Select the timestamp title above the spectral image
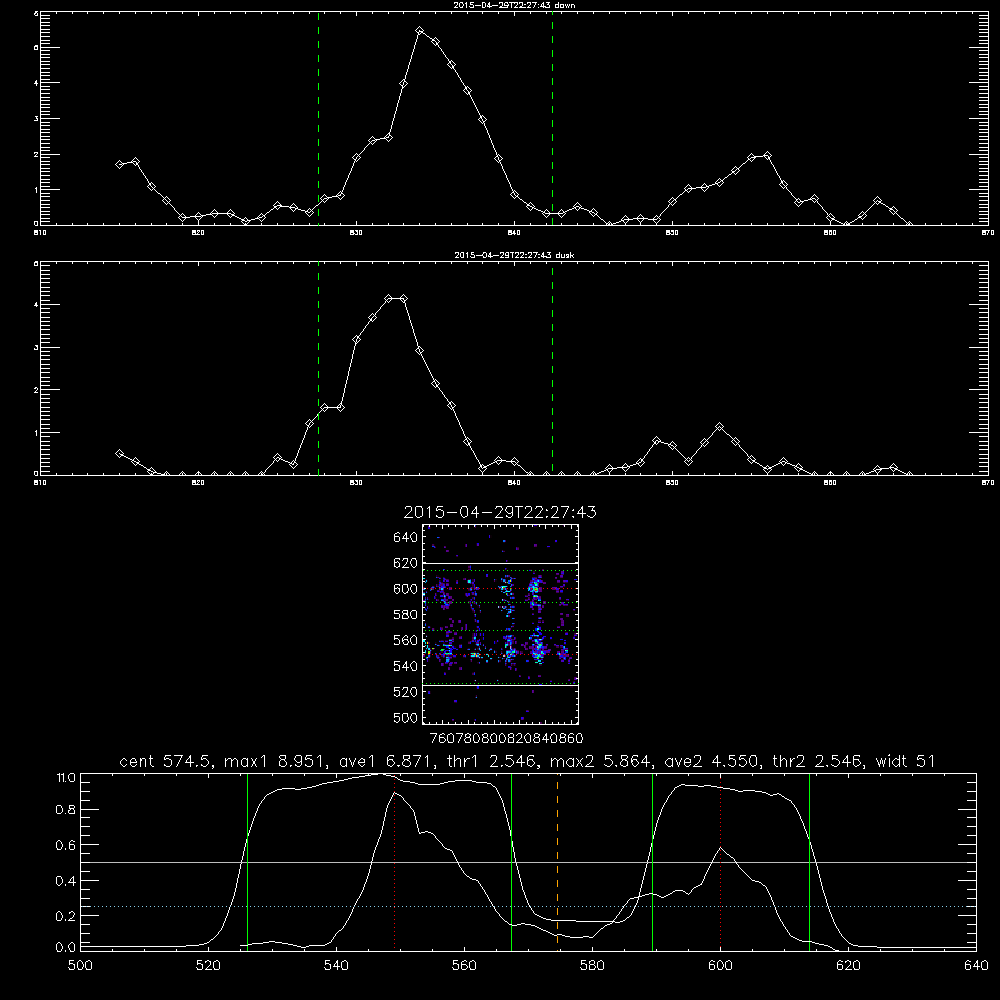Viewport: 1000px width, 1000px height. (500, 512)
